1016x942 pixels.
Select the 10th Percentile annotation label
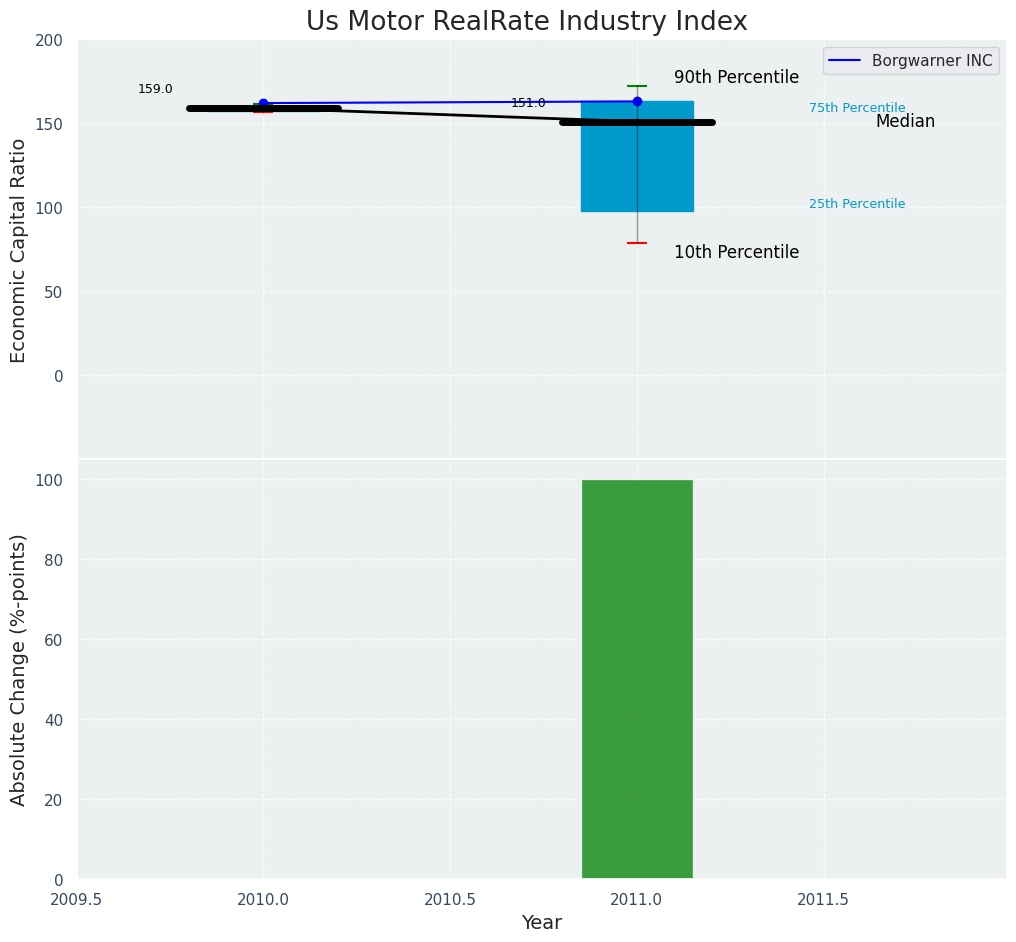[736, 253]
